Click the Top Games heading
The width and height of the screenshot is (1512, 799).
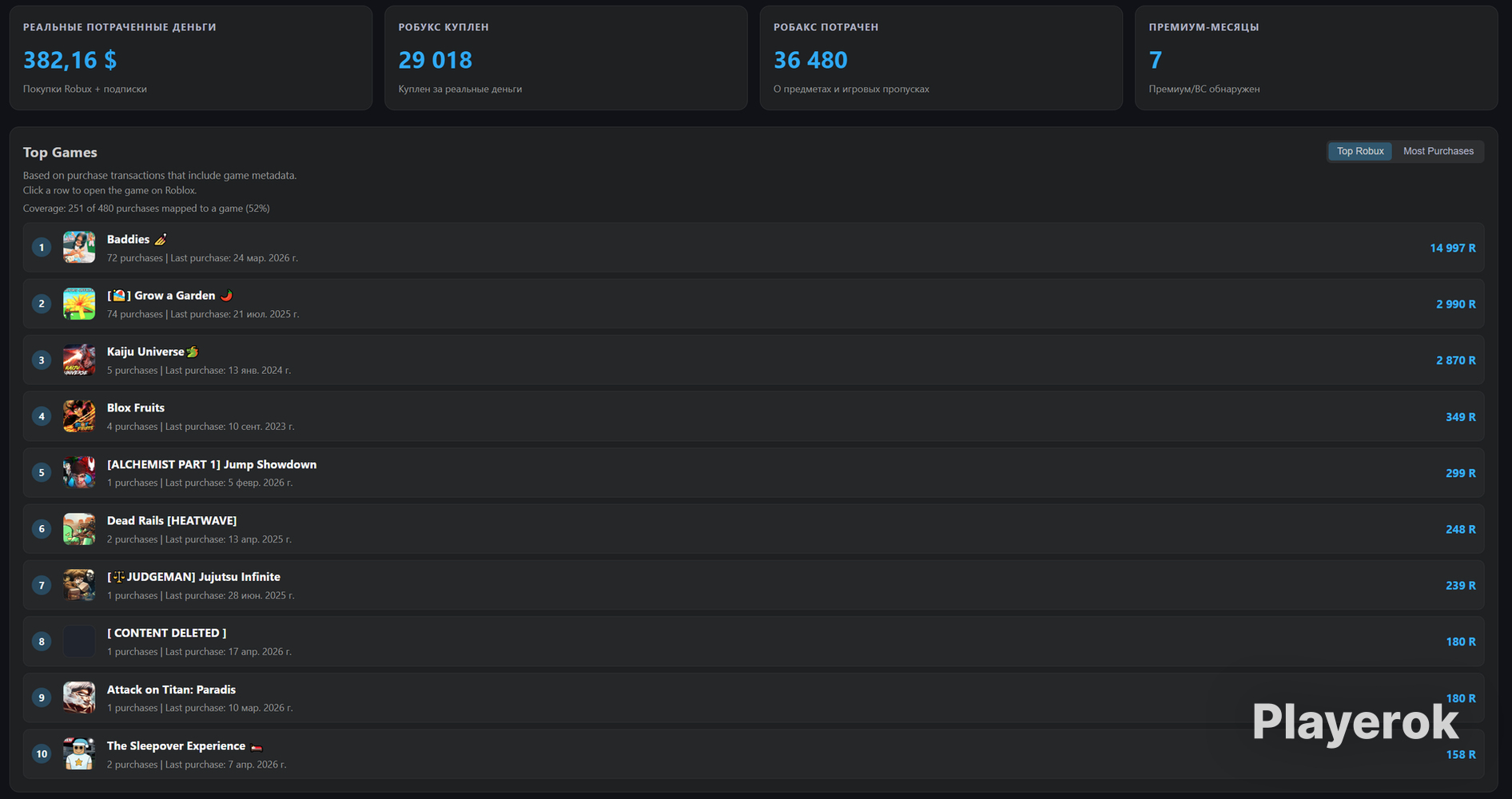[60, 152]
